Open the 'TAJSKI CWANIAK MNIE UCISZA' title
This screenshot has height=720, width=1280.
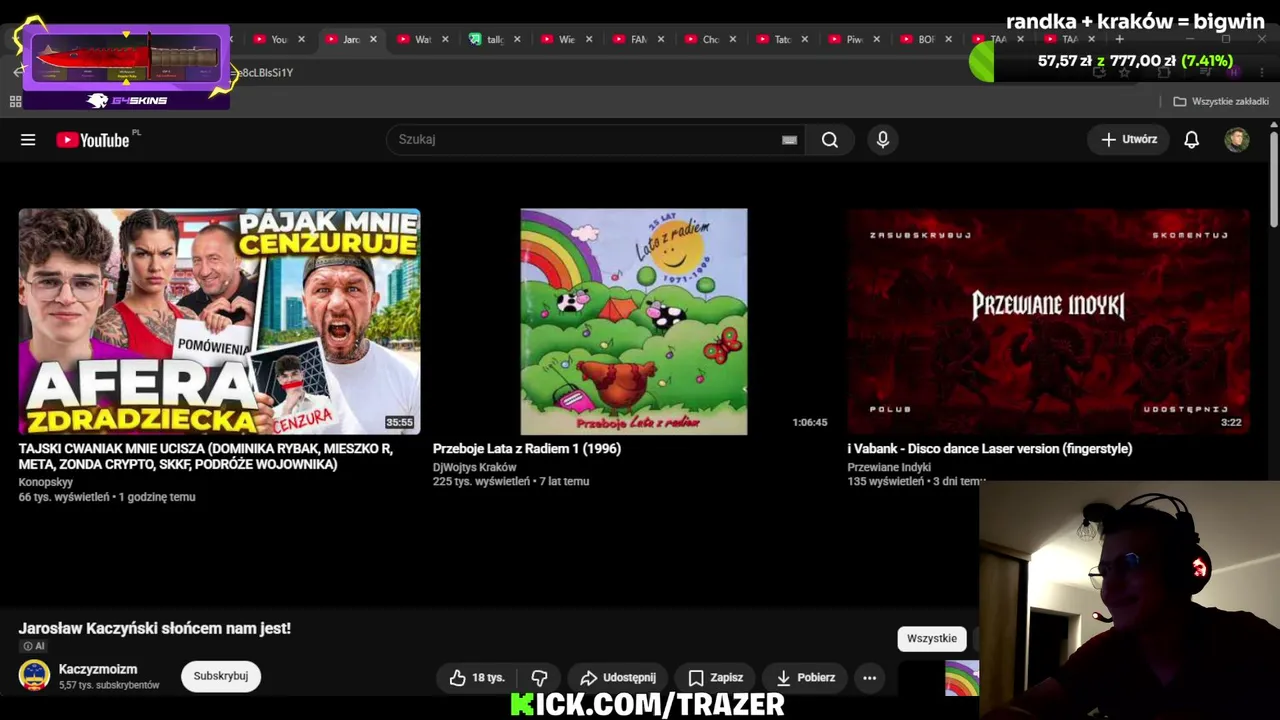point(206,456)
